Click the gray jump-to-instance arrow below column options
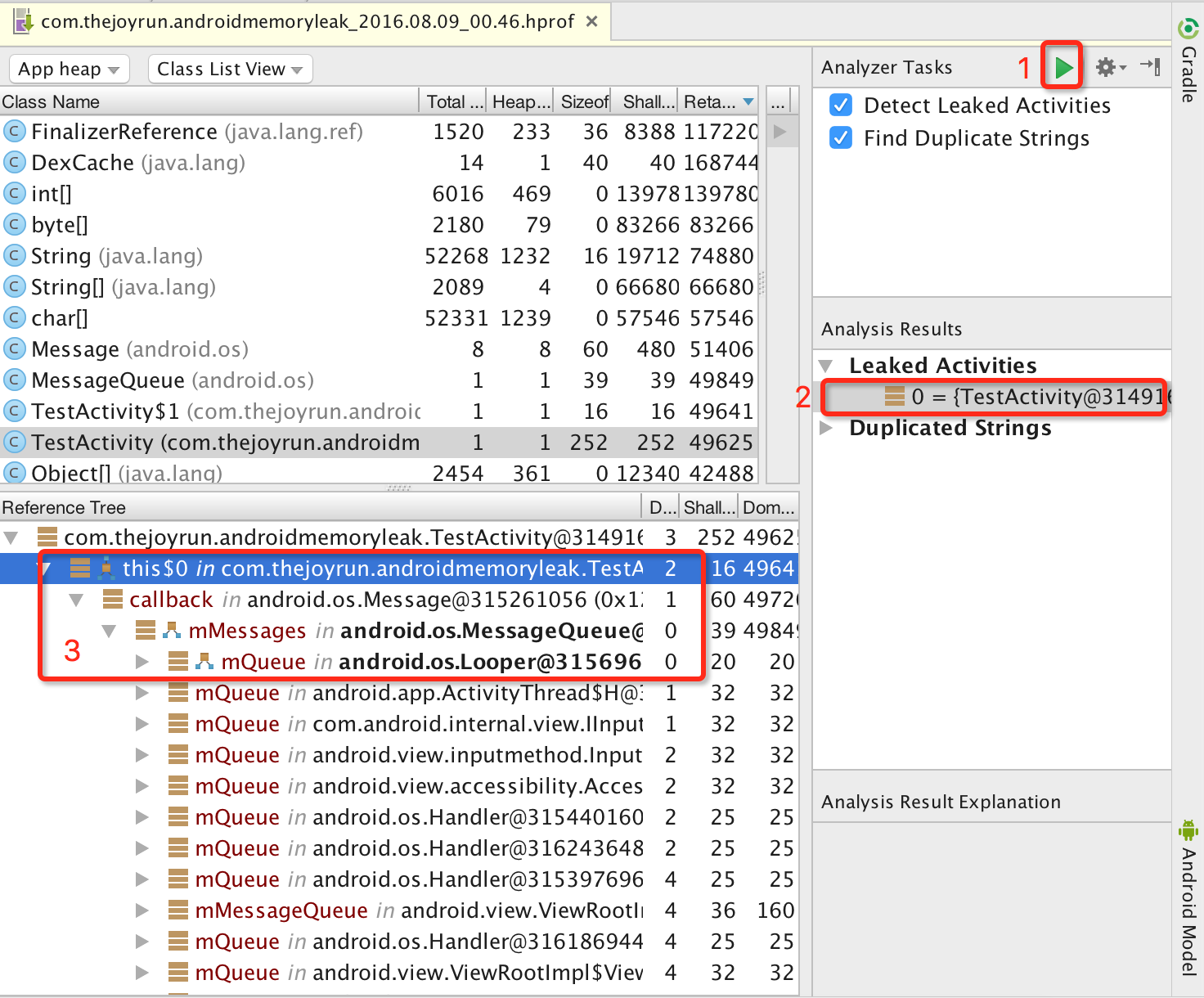 coord(782,131)
